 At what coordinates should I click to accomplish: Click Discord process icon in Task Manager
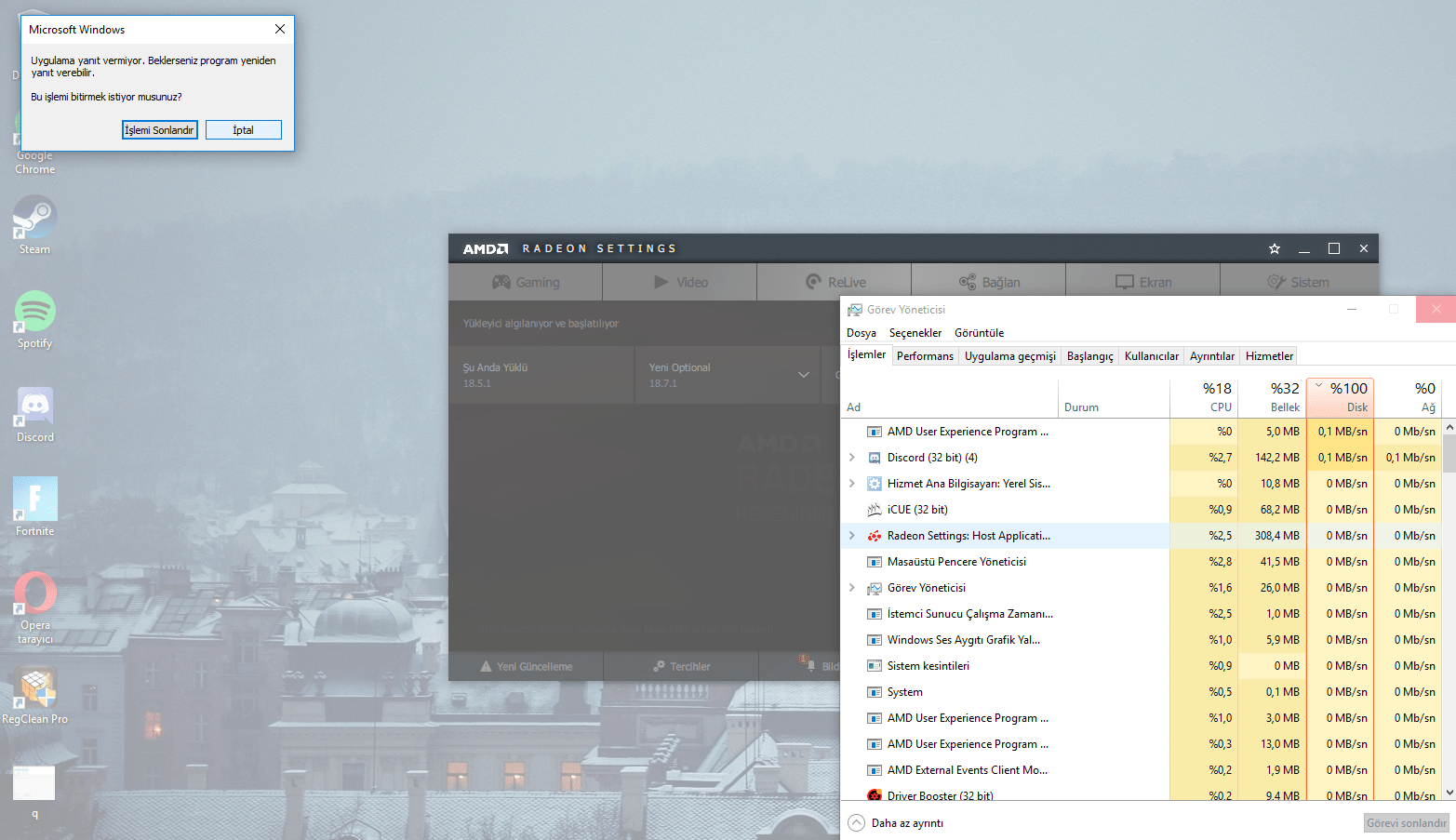pyautogui.click(x=875, y=458)
